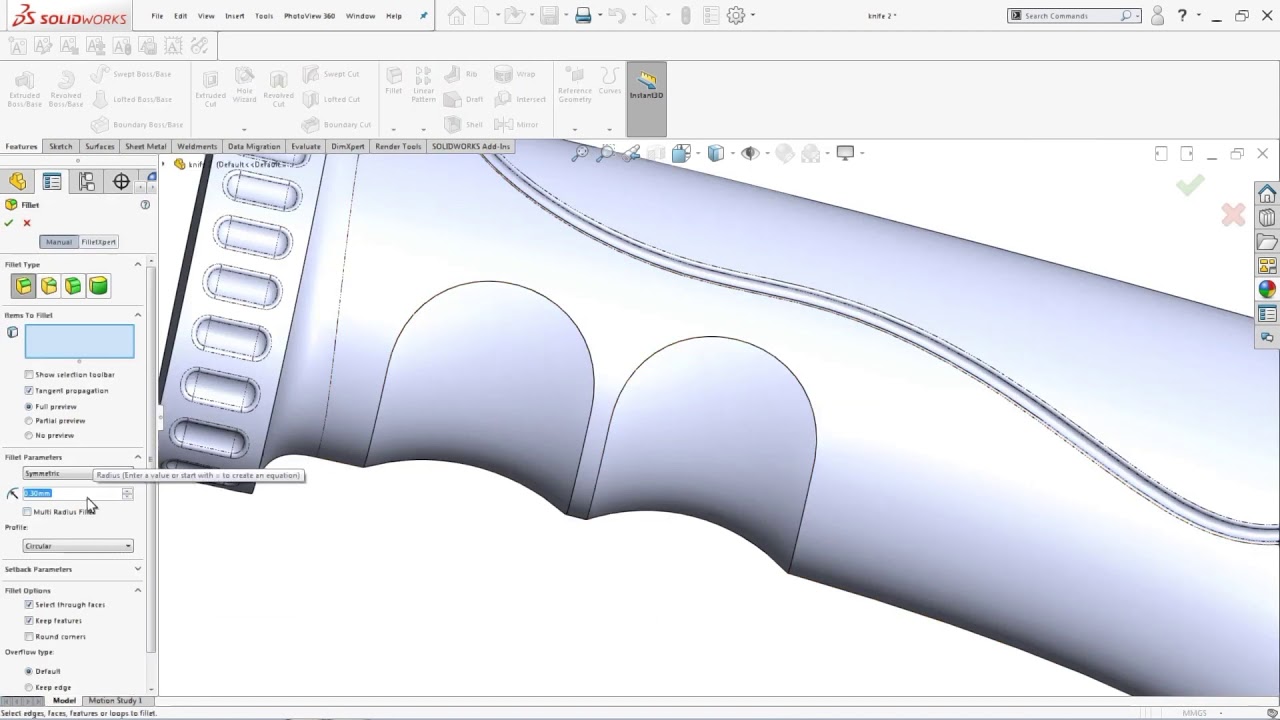Select Variable Size fillet type
Image resolution: width=1280 pixels, height=720 pixels.
(48, 286)
